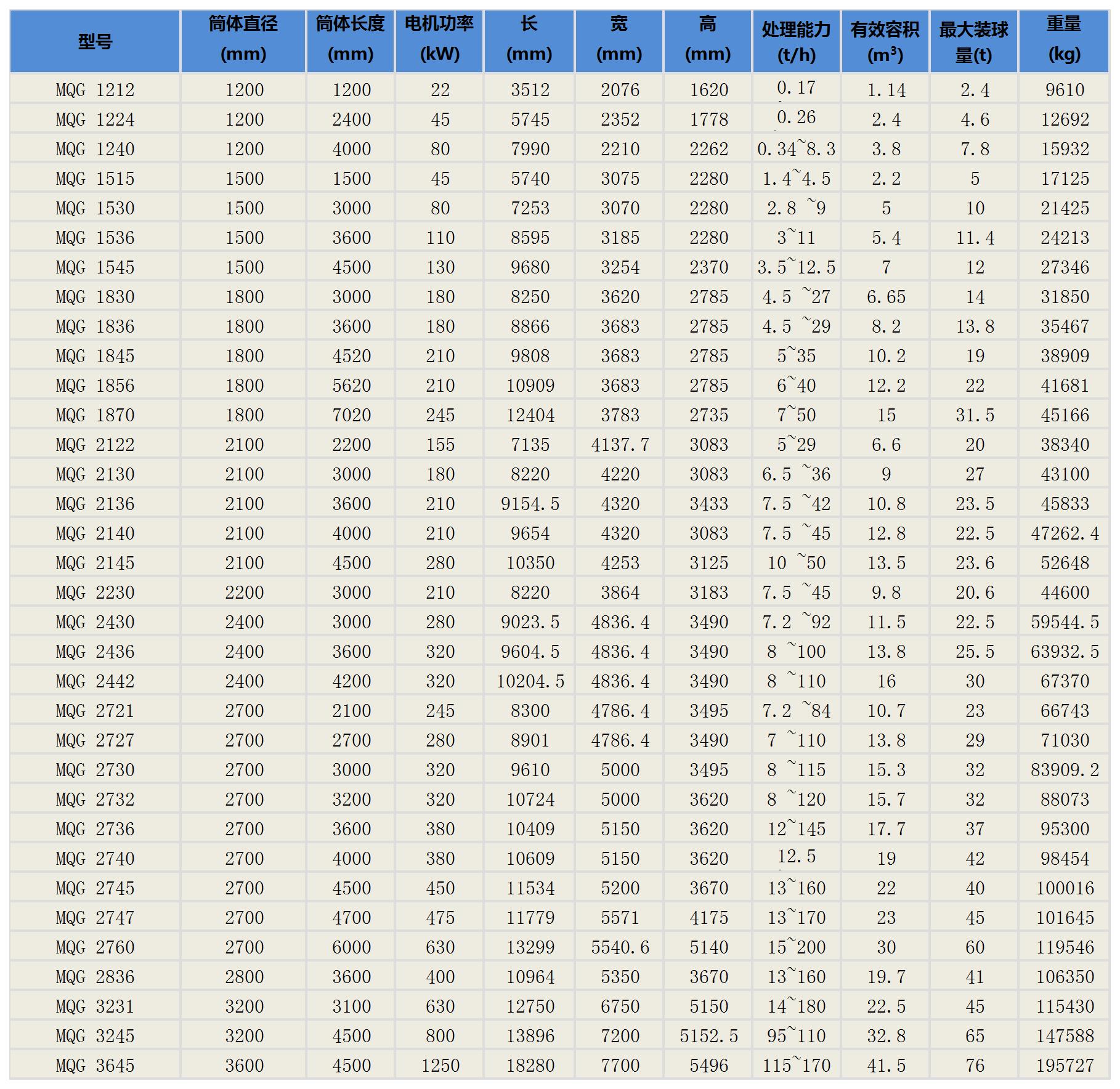Click the volume value 41.5
The image size is (1120, 1089).
click(886, 1066)
